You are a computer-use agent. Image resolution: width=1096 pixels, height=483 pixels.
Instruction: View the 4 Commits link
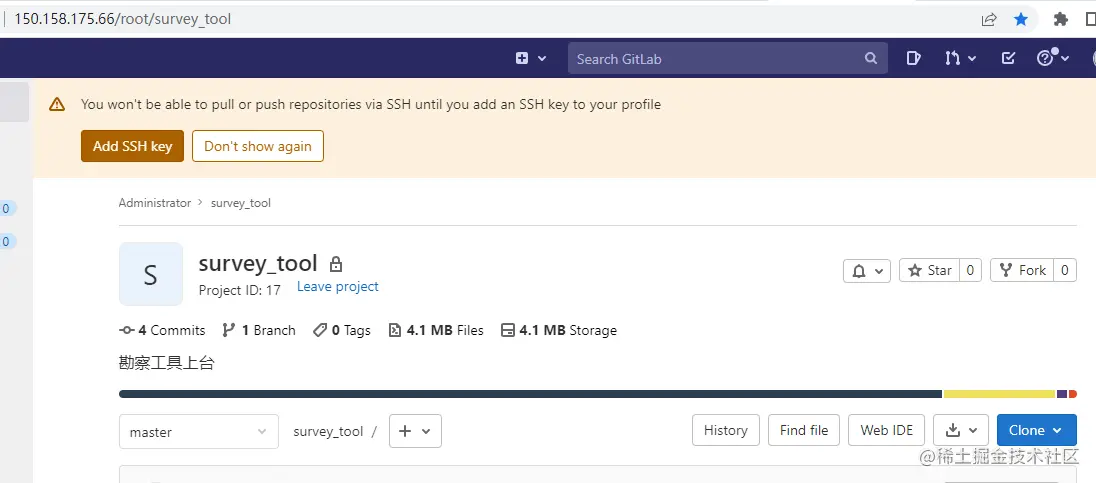click(162, 330)
